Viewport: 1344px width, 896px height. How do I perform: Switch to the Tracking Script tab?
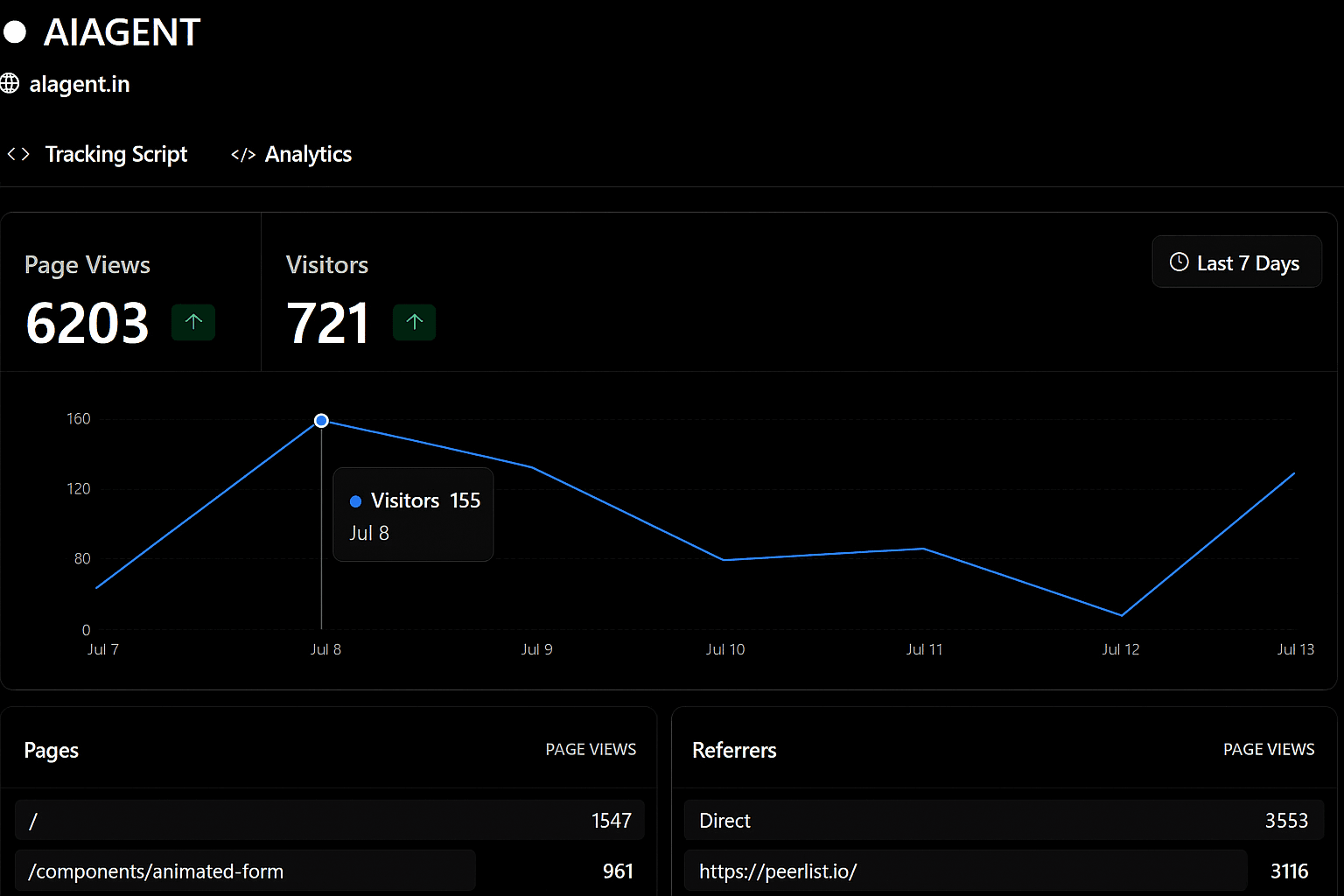tap(115, 155)
